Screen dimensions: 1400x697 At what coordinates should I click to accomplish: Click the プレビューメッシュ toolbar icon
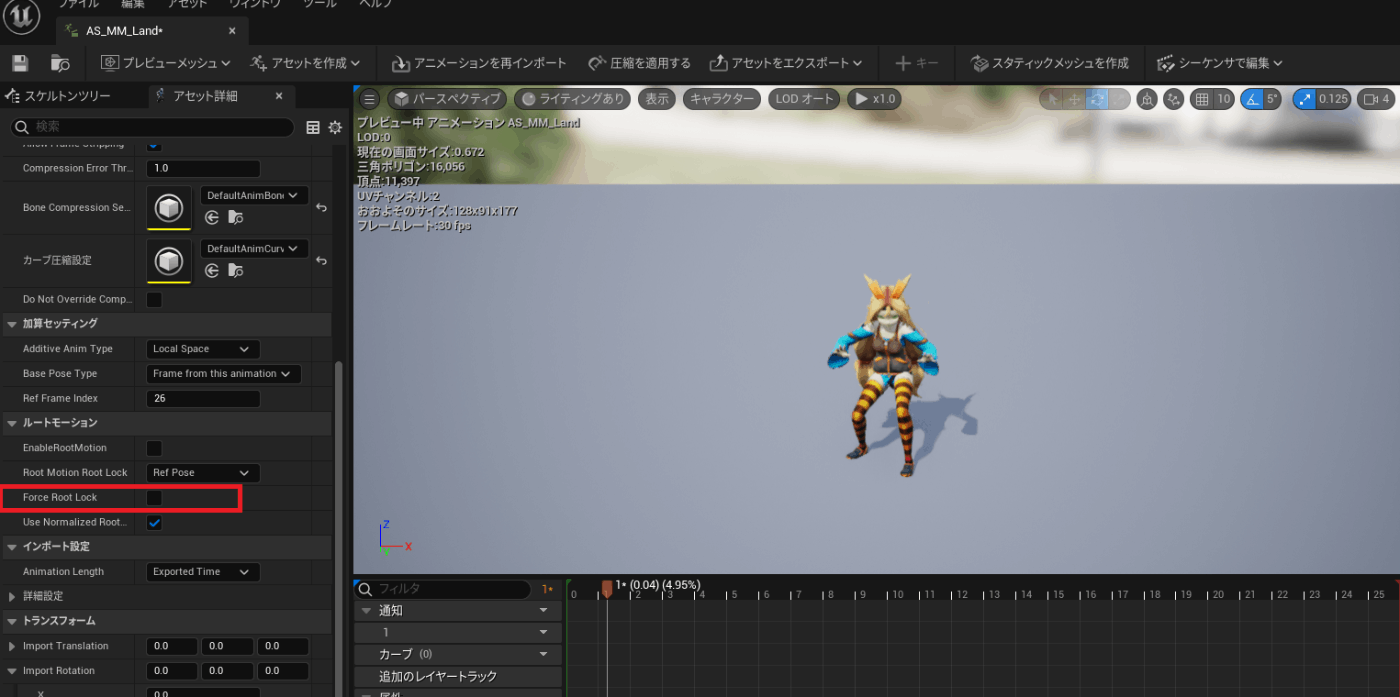(x=110, y=63)
